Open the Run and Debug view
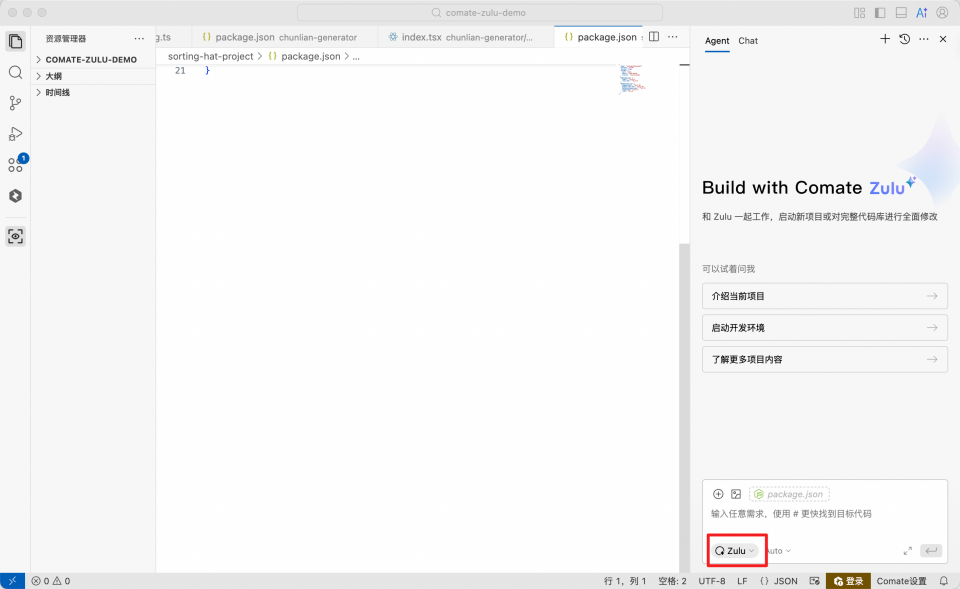The height and width of the screenshot is (589, 960). [x=15, y=133]
